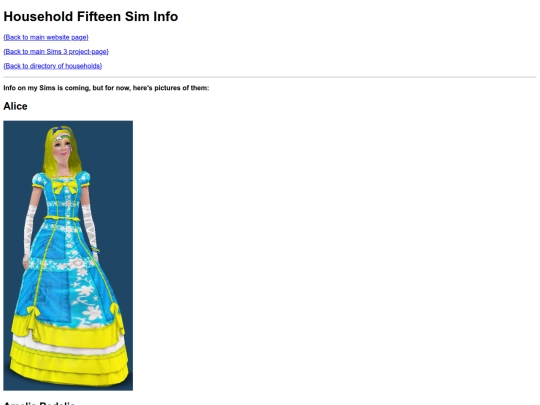Go back to directory of households
Viewport: 540px width, 405px height.
click(x=53, y=66)
